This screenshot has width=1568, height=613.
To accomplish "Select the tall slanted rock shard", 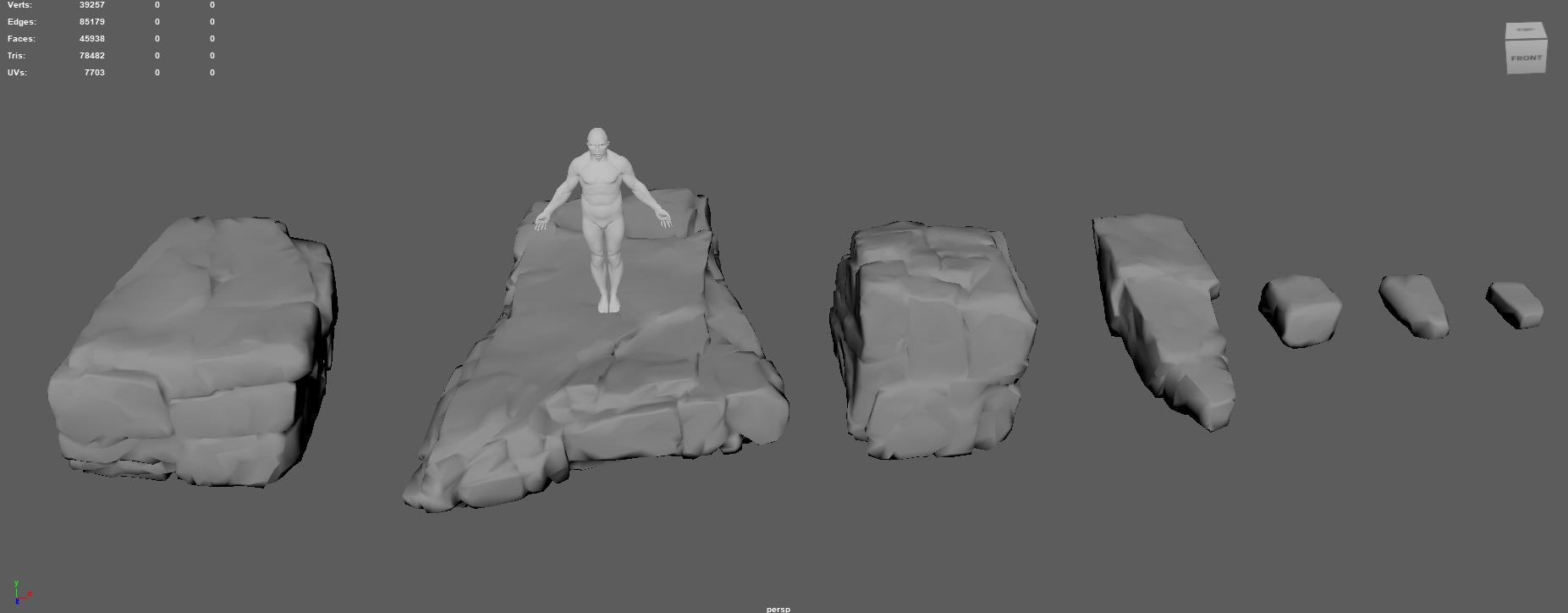I will [x=1164, y=322].
